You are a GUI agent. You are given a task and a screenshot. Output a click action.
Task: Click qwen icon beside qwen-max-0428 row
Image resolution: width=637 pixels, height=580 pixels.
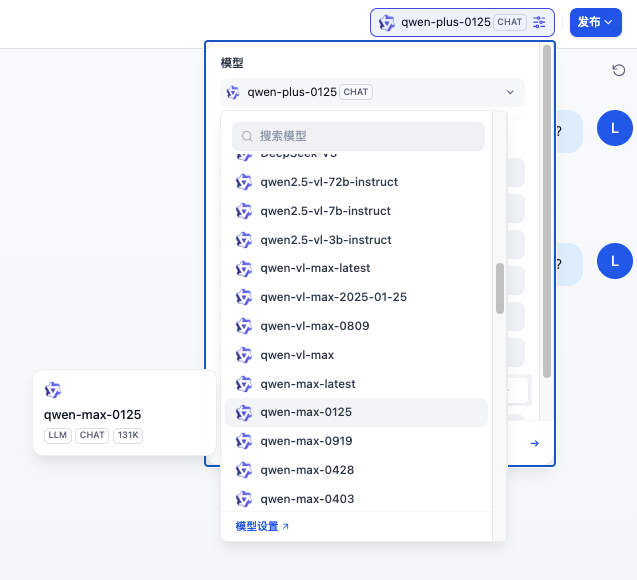click(244, 470)
